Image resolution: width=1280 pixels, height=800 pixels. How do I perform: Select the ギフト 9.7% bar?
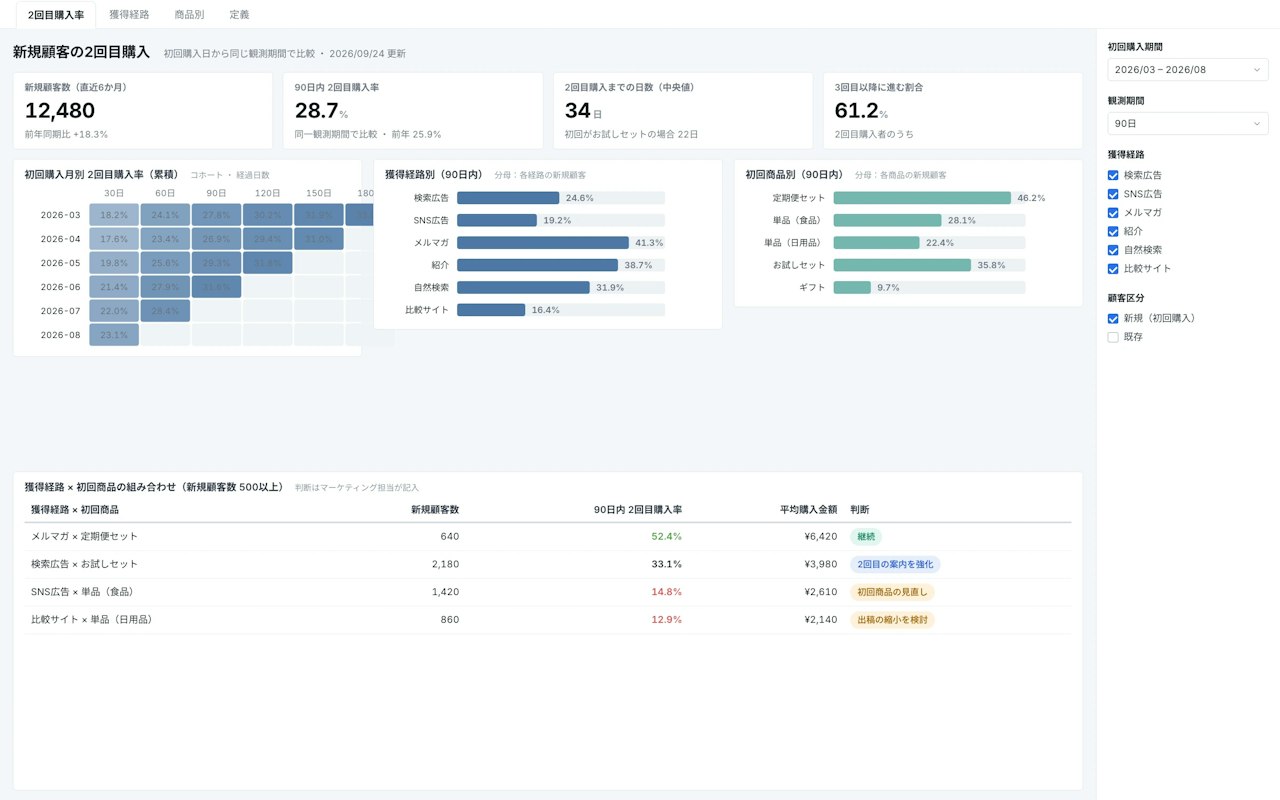tap(852, 288)
